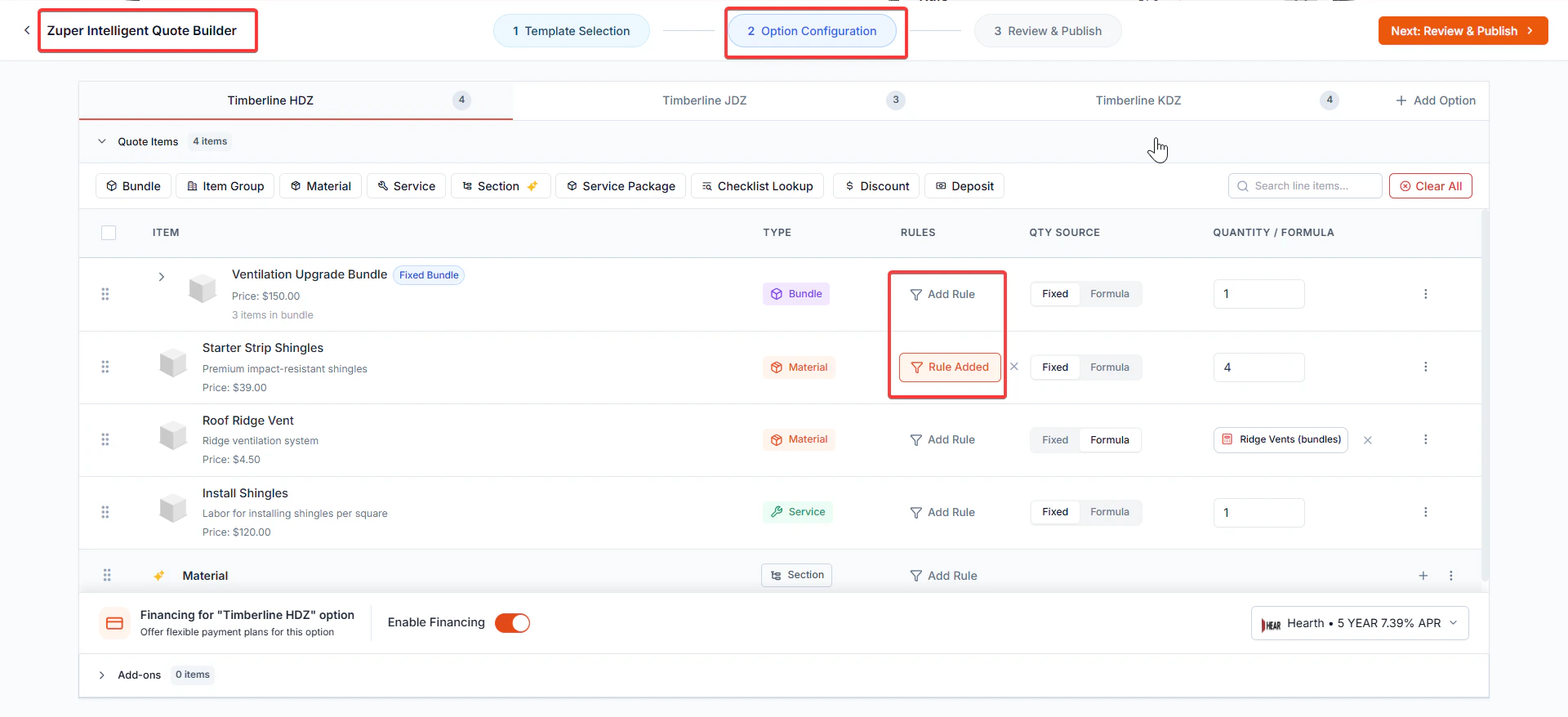Clear Ridge Vents formula with X icon
The width and height of the screenshot is (1568, 717).
(1368, 440)
